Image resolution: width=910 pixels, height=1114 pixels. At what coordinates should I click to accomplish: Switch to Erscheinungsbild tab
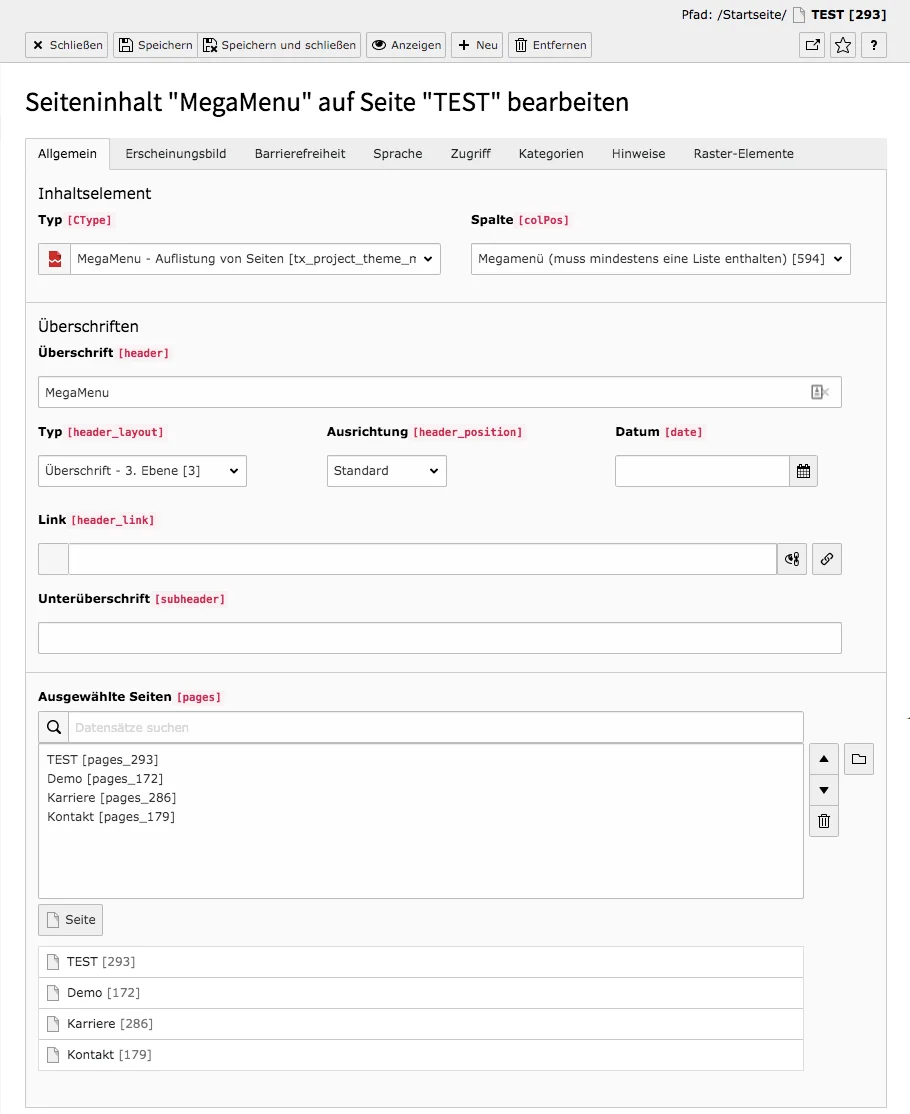click(x=173, y=153)
